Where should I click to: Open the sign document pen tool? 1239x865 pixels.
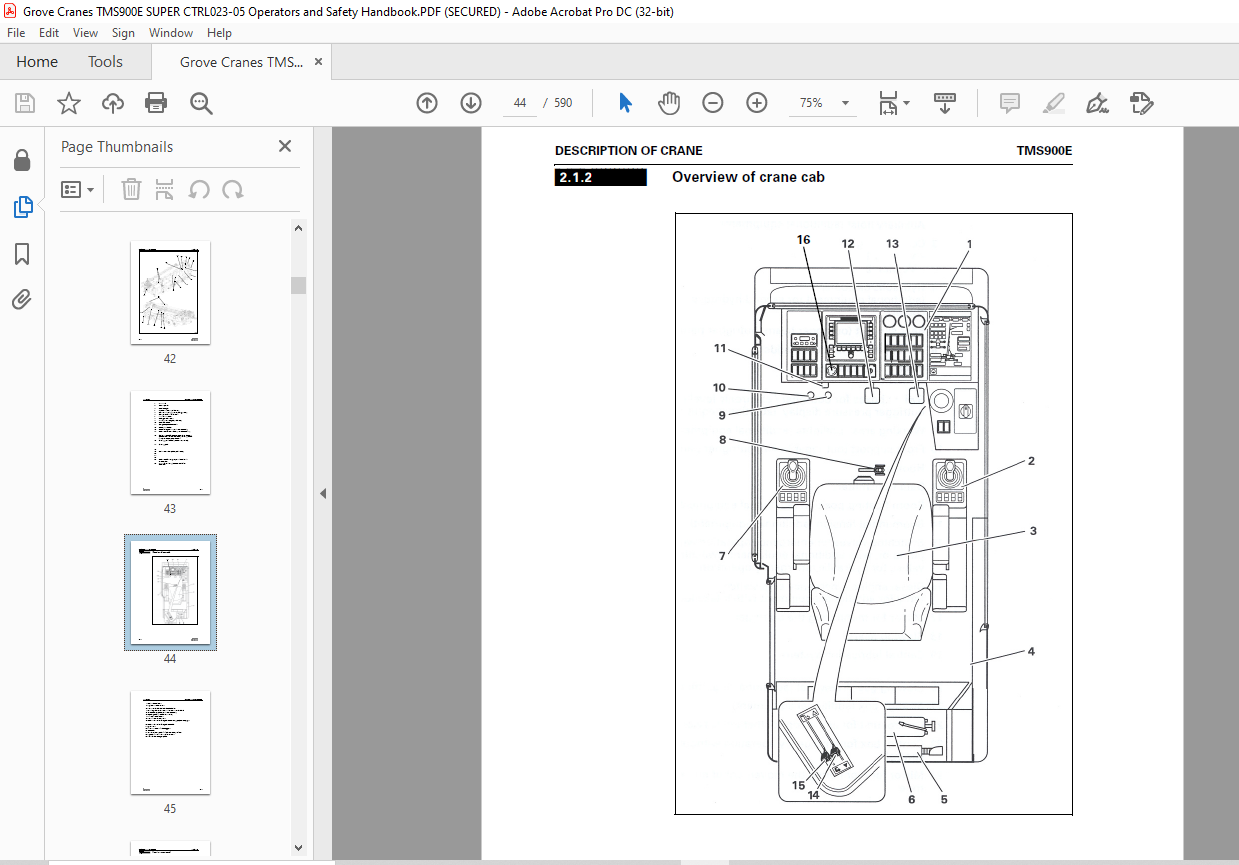(1098, 103)
